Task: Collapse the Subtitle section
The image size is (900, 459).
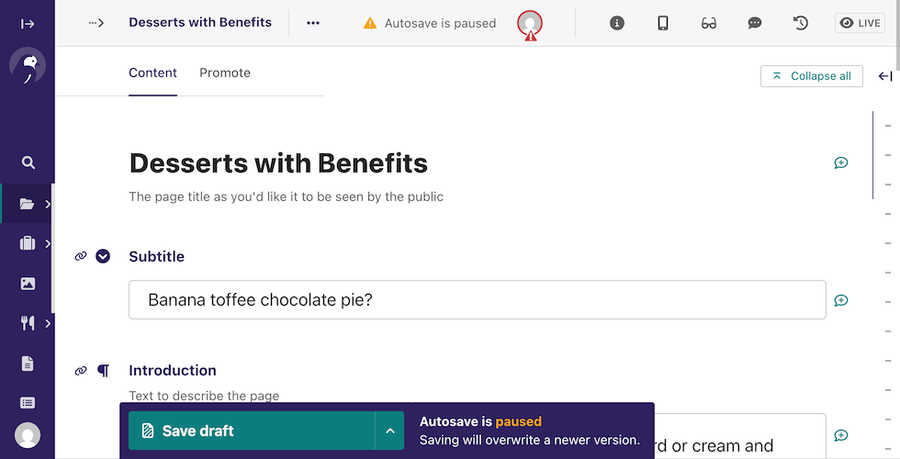Action: [x=103, y=257]
